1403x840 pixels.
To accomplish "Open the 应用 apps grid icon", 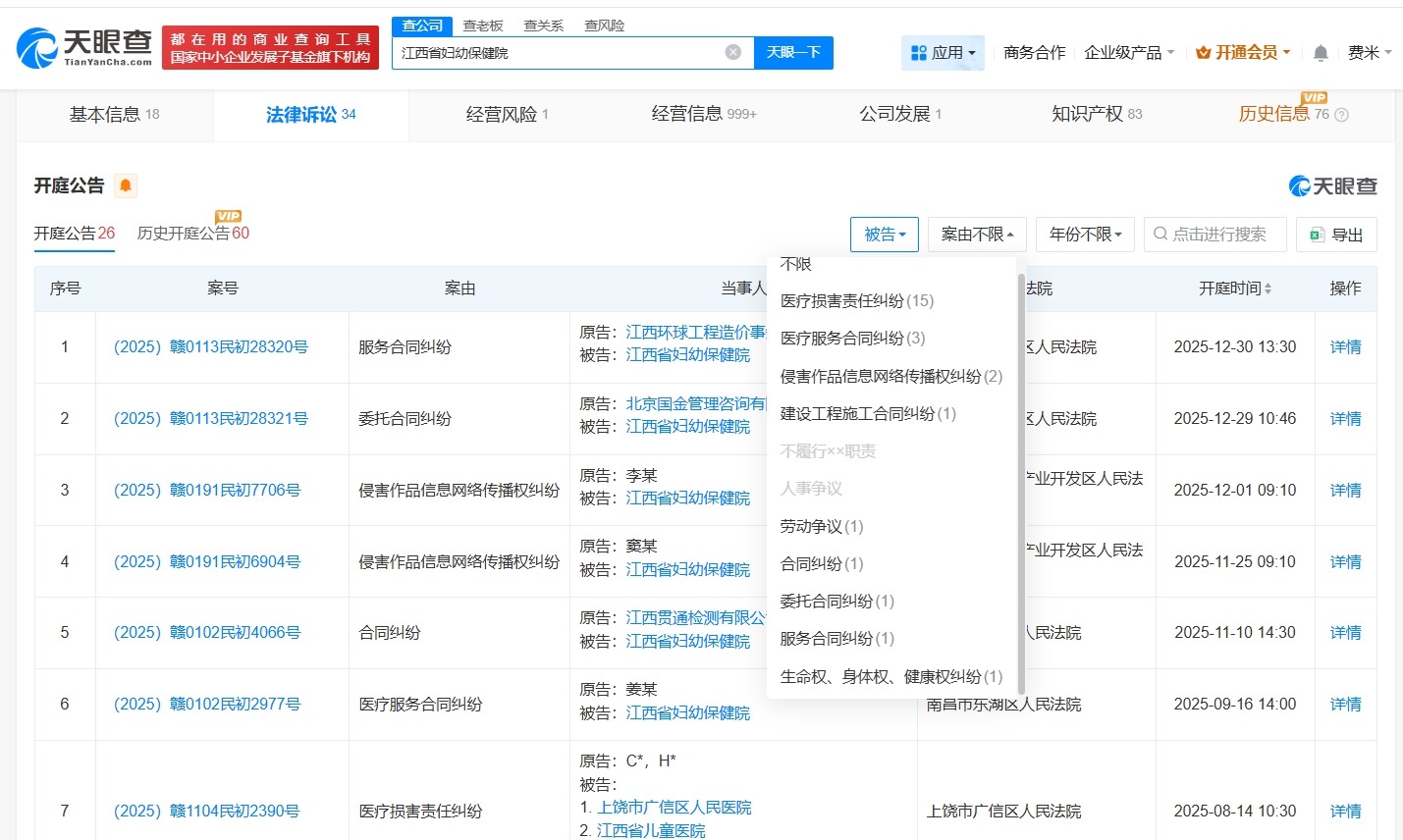I will 921,52.
